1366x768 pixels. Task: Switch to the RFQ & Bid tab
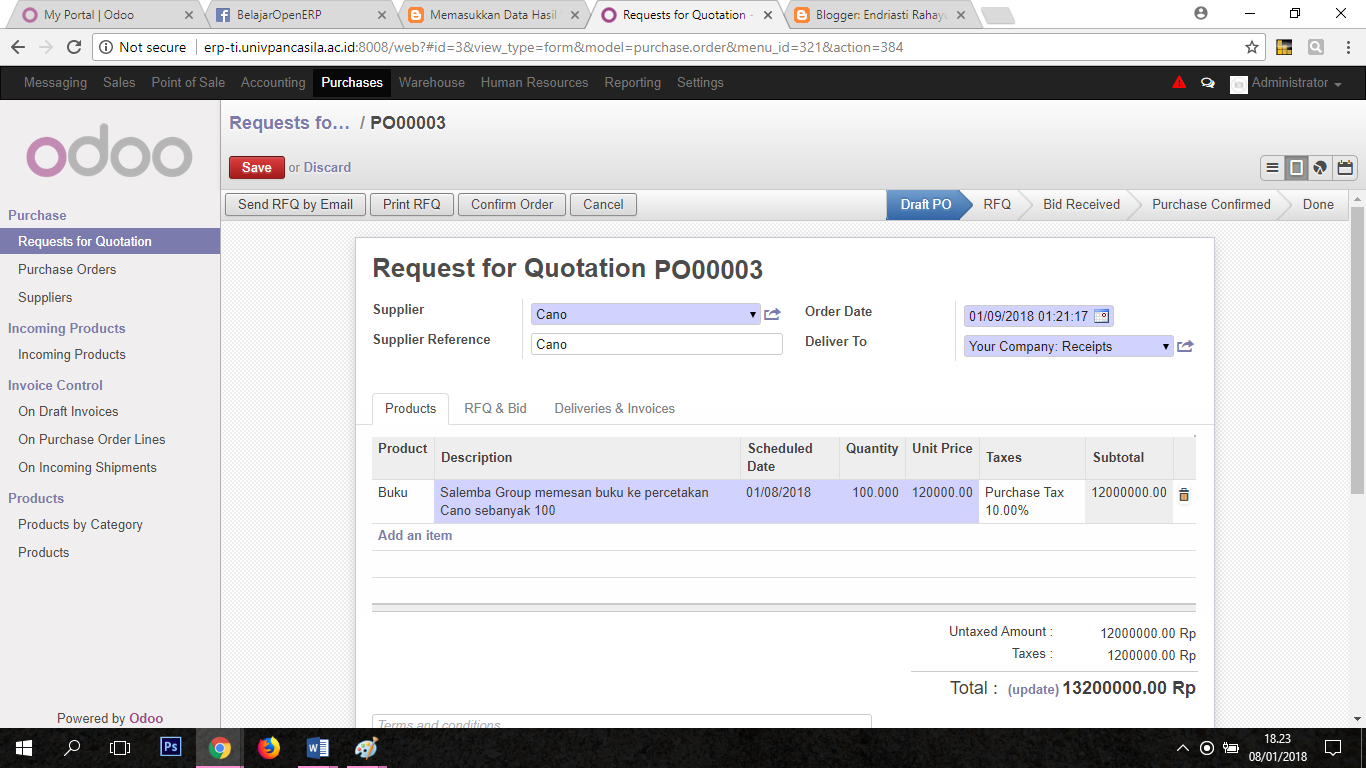tap(495, 409)
